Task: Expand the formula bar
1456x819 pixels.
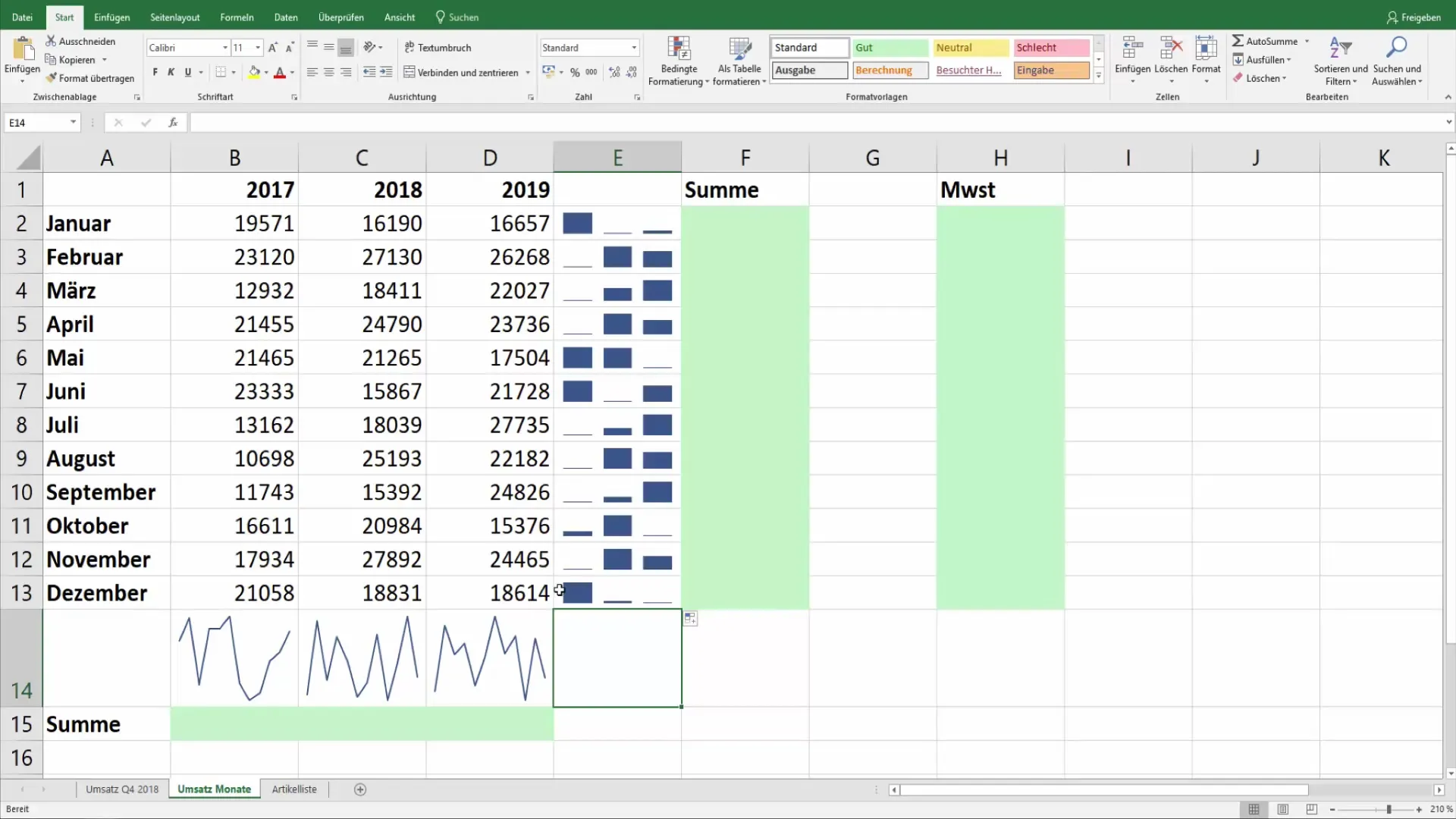Action: click(1448, 122)
